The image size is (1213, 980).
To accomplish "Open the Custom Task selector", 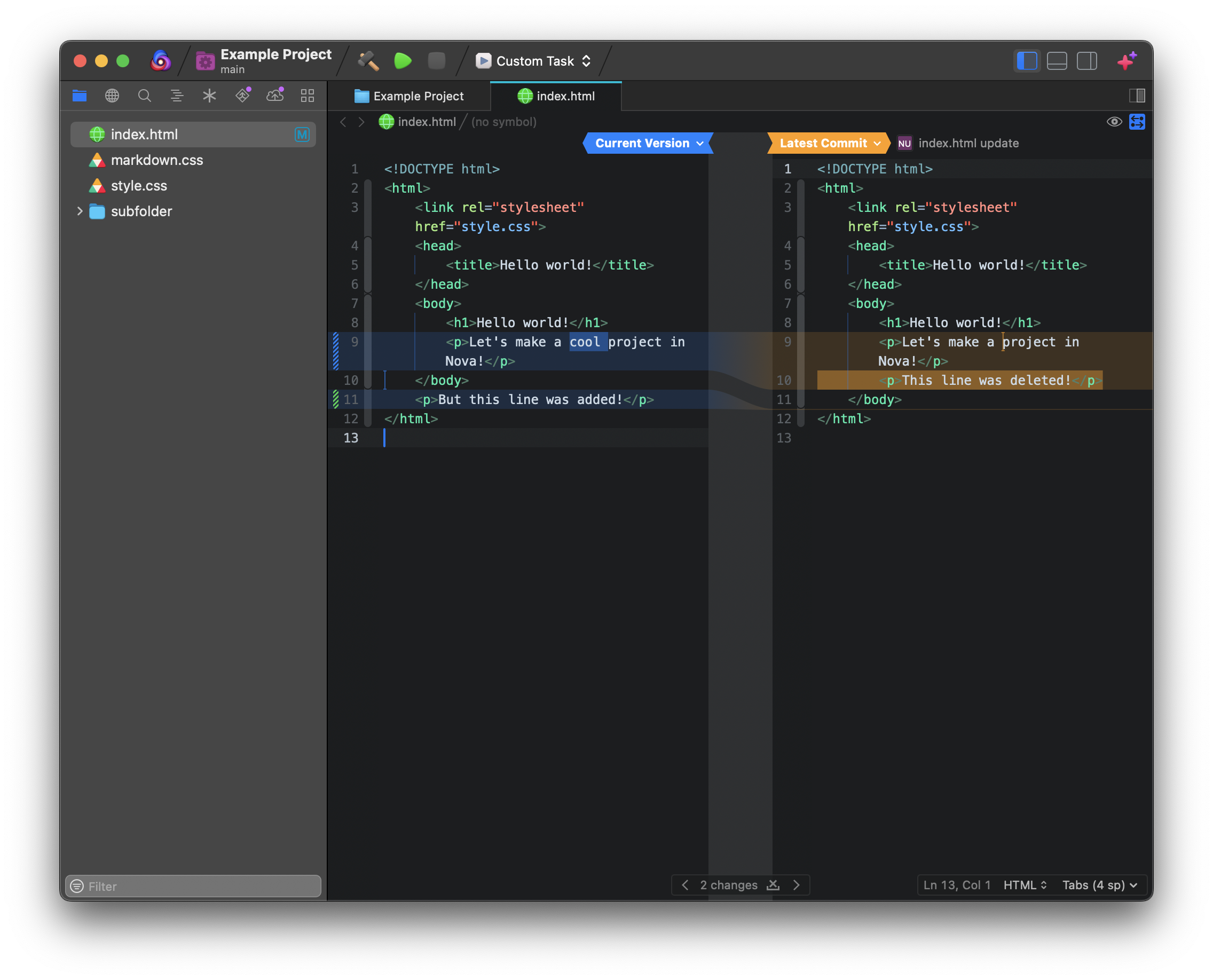I will [x=533, y=61].
